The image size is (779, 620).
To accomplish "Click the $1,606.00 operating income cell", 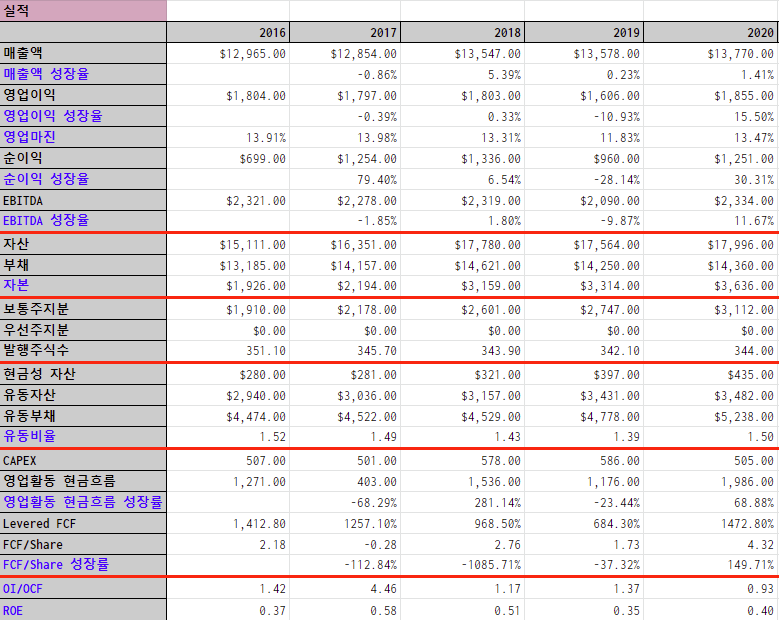I will click(x=584, y=95).
